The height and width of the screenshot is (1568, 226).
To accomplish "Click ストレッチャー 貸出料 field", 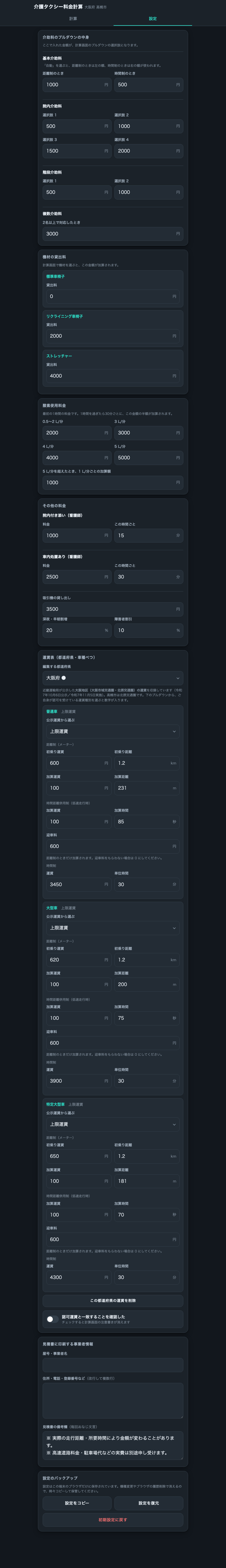I will click(x=113, y=376).
